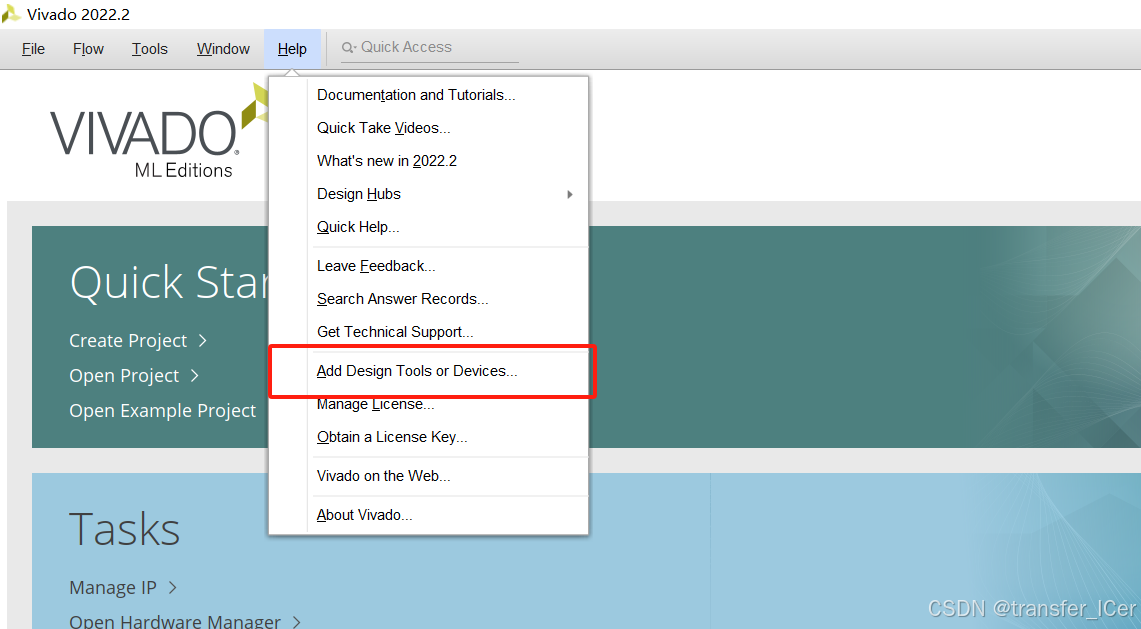
Task: Click the chevron beside Create Project
Action: tap(203, 340)
